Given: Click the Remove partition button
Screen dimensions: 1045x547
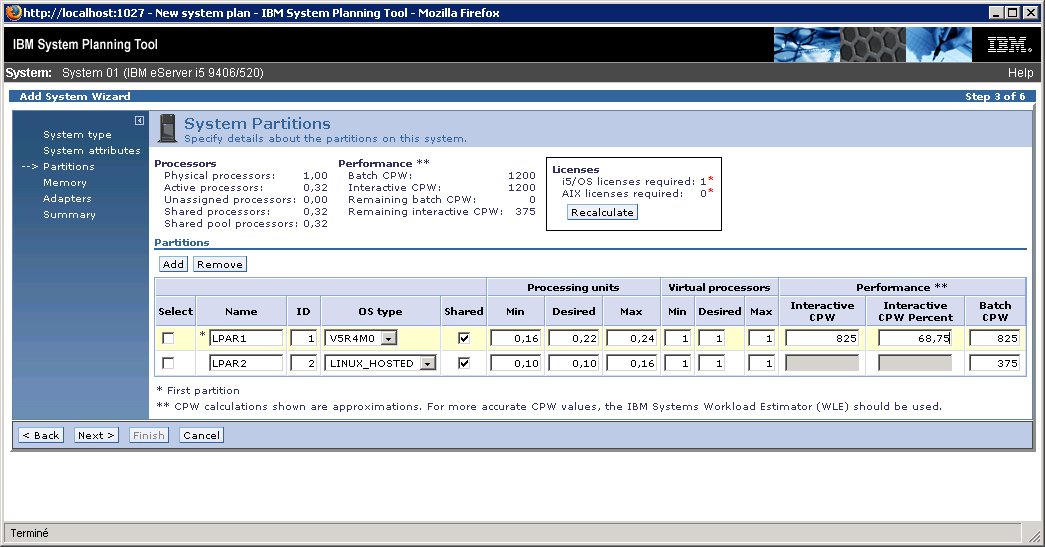Looking at the screenshot, I should 220,265.
